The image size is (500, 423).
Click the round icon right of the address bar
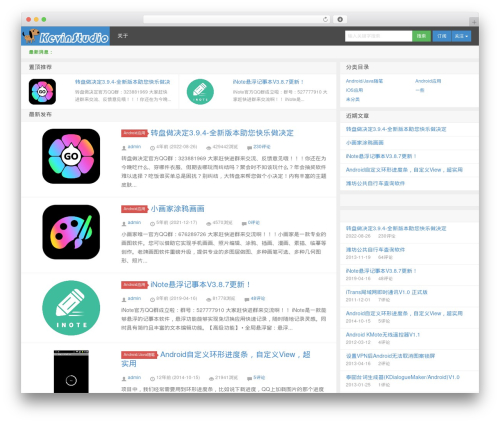pos(340,19)
